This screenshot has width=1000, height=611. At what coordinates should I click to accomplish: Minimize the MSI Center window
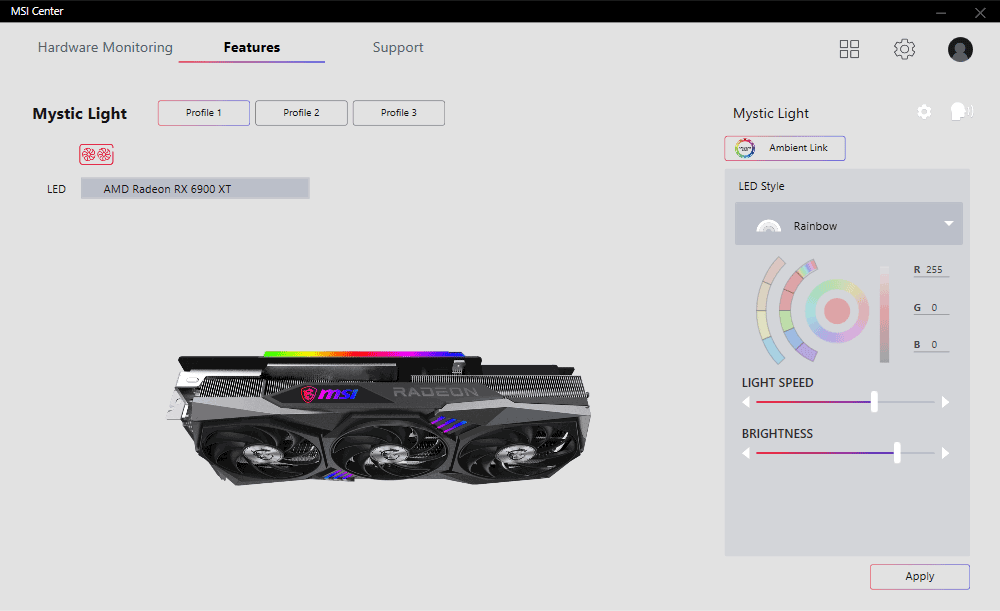(941, 12)
